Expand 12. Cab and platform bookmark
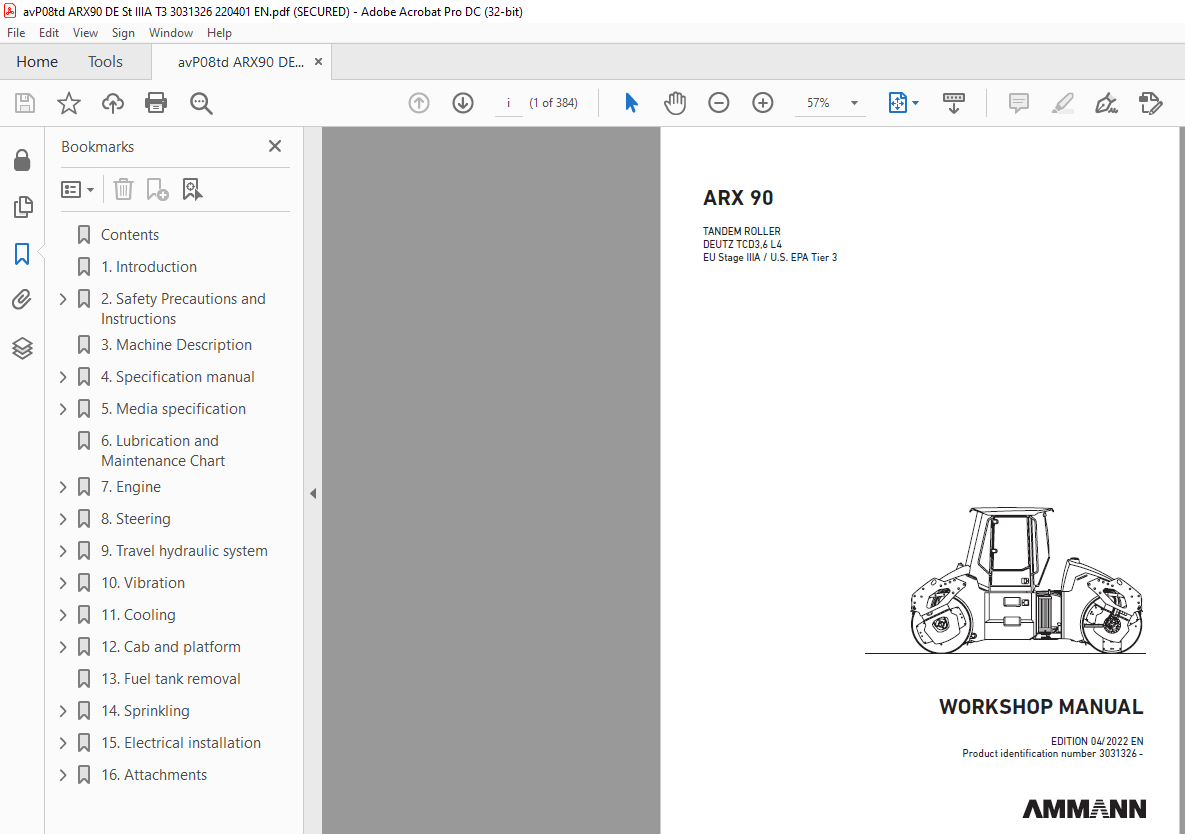This screenshot has width=1185, height=834. [63, 647]
